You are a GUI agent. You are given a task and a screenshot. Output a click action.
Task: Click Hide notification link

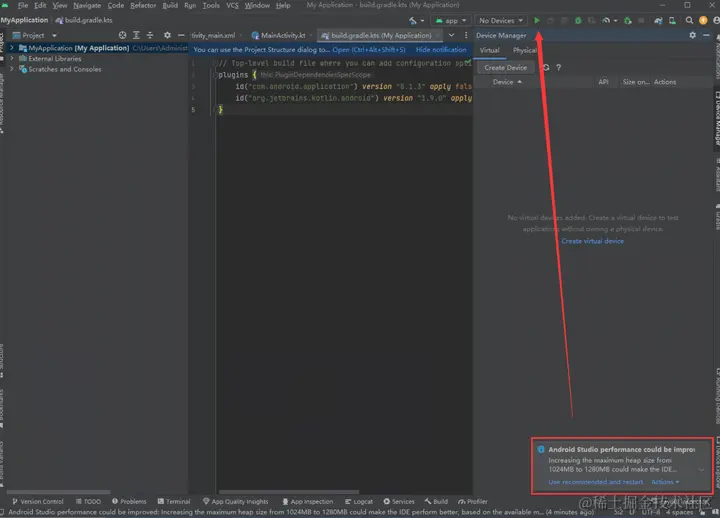pyautogui.click(x=441, y=50)
